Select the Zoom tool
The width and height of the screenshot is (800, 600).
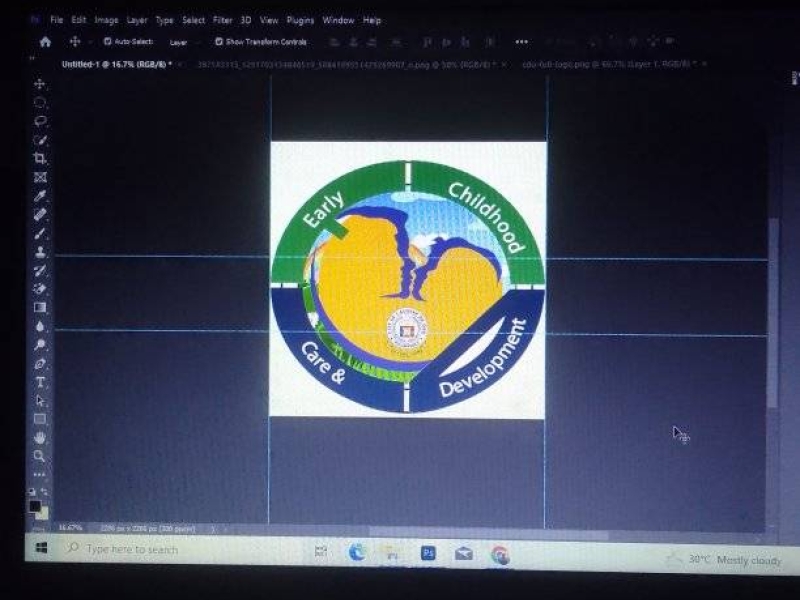pyautogui.click(x=40, y=456)
